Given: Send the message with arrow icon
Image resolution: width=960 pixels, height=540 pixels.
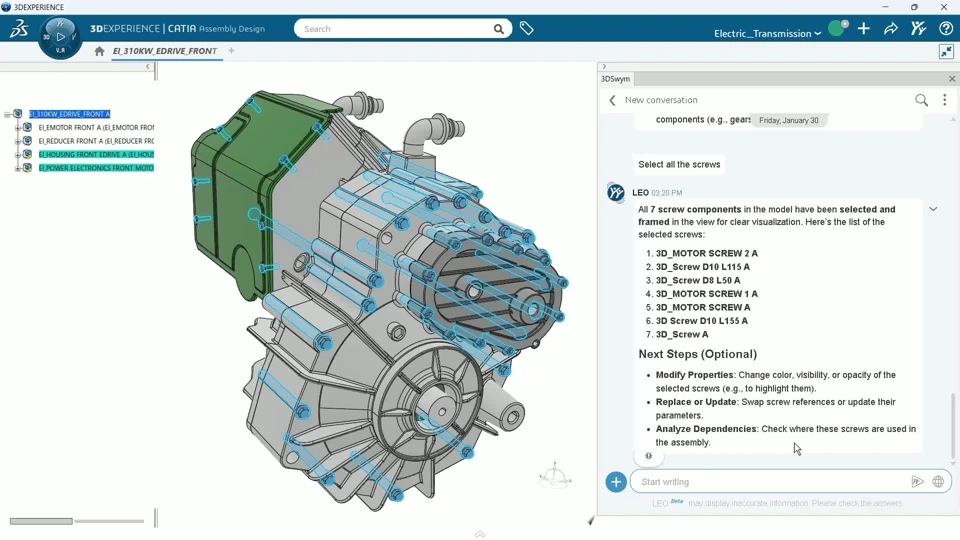Looking at the screenshot, I should [917, 482].
